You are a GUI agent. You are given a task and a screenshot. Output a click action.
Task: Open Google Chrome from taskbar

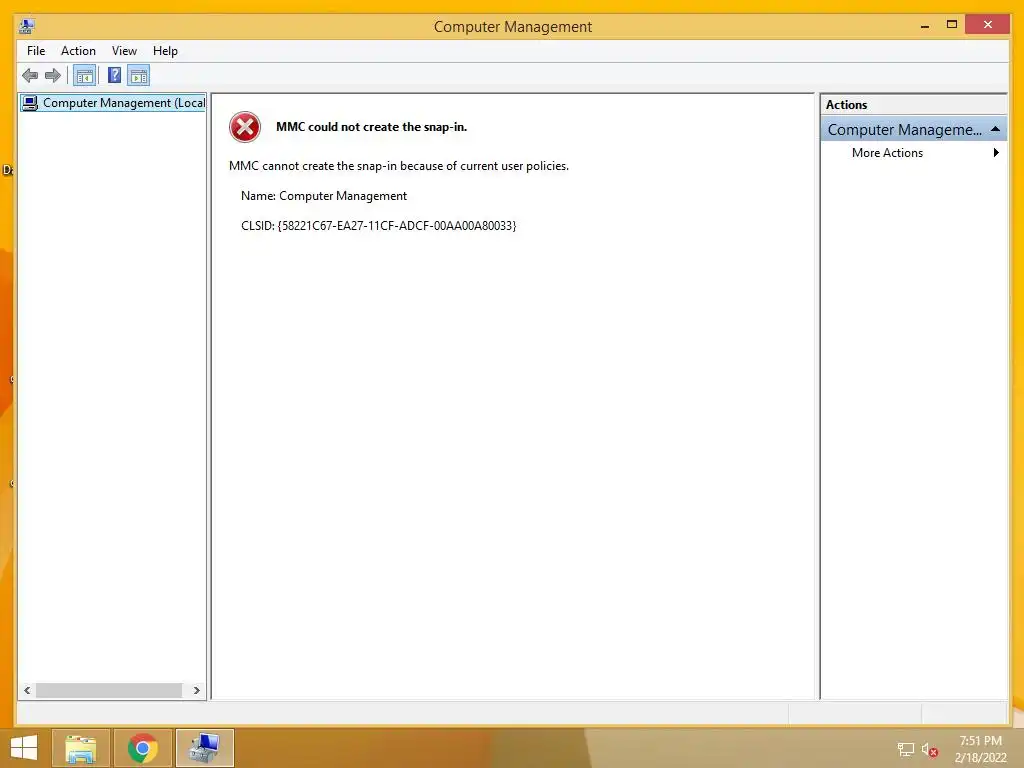(142, 748)
